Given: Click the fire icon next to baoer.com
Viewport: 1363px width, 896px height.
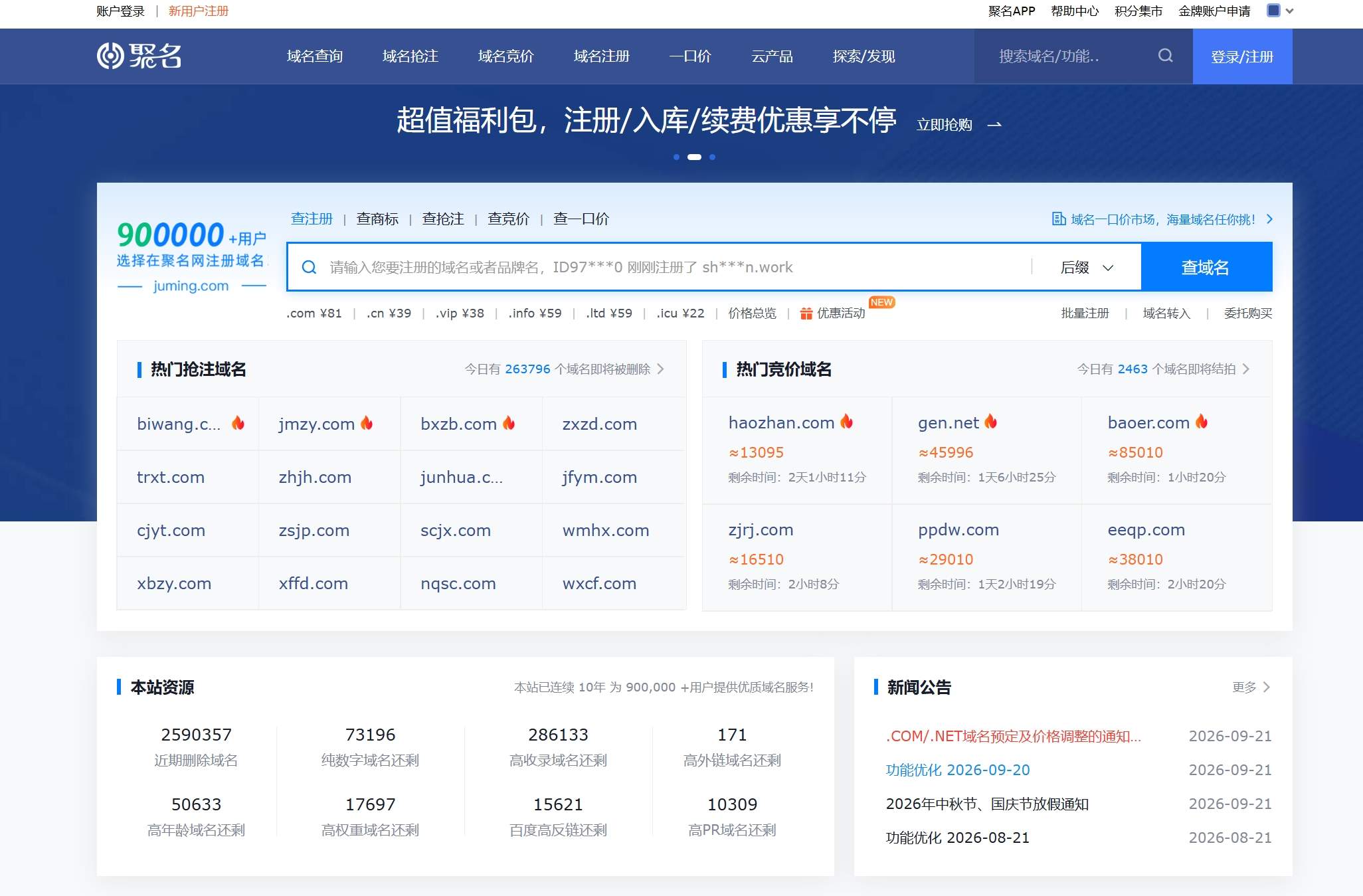Looking at the screenshot, I should [1202, 421].
